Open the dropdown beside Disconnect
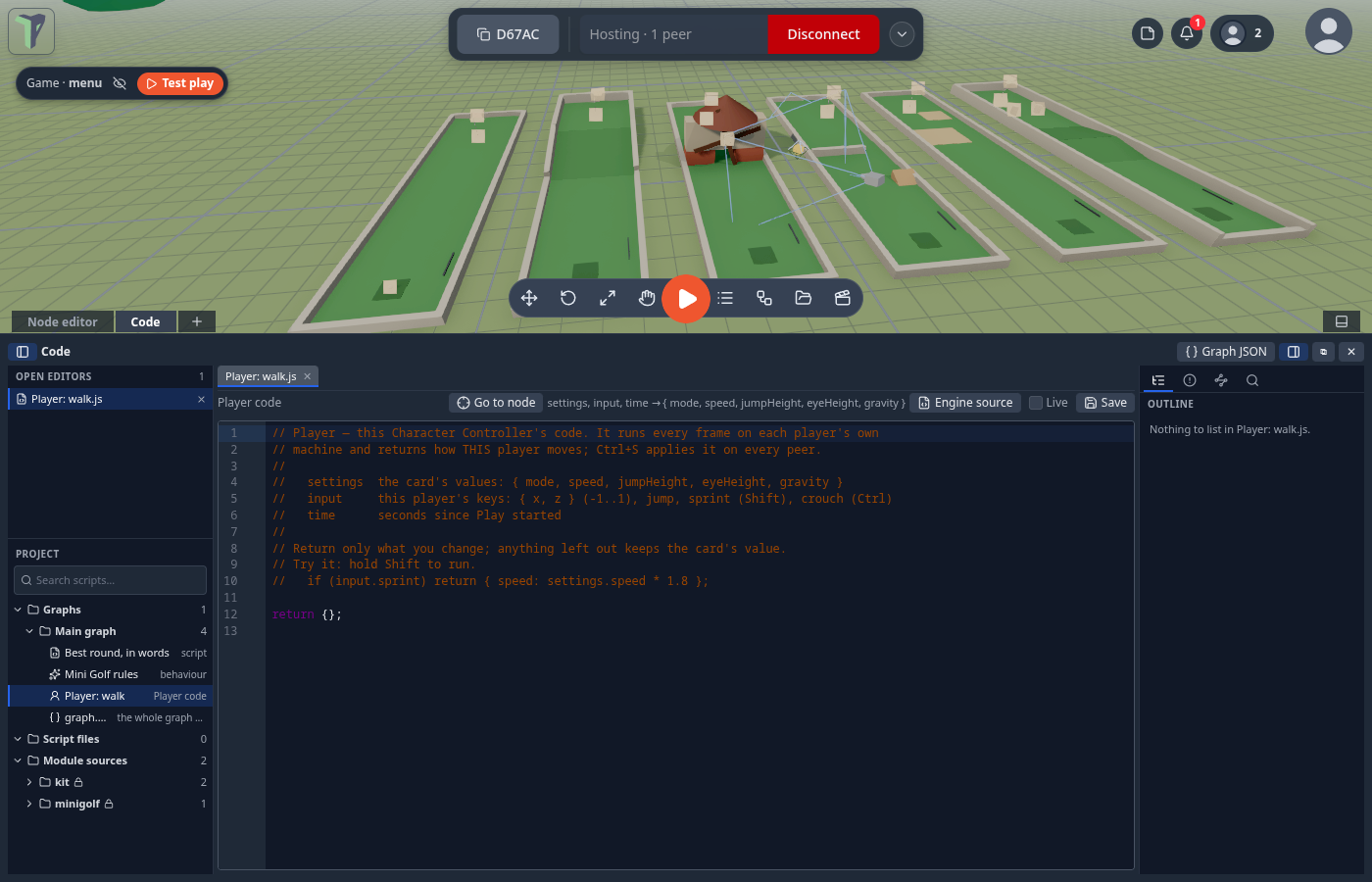The width and height of the screenshot is (1372, 882). [902, 34]
